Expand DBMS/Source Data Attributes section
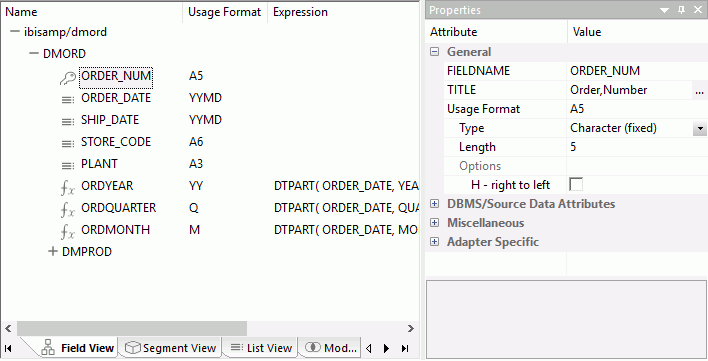Screen dimensions: 708x361 click(x=434, y=204)
